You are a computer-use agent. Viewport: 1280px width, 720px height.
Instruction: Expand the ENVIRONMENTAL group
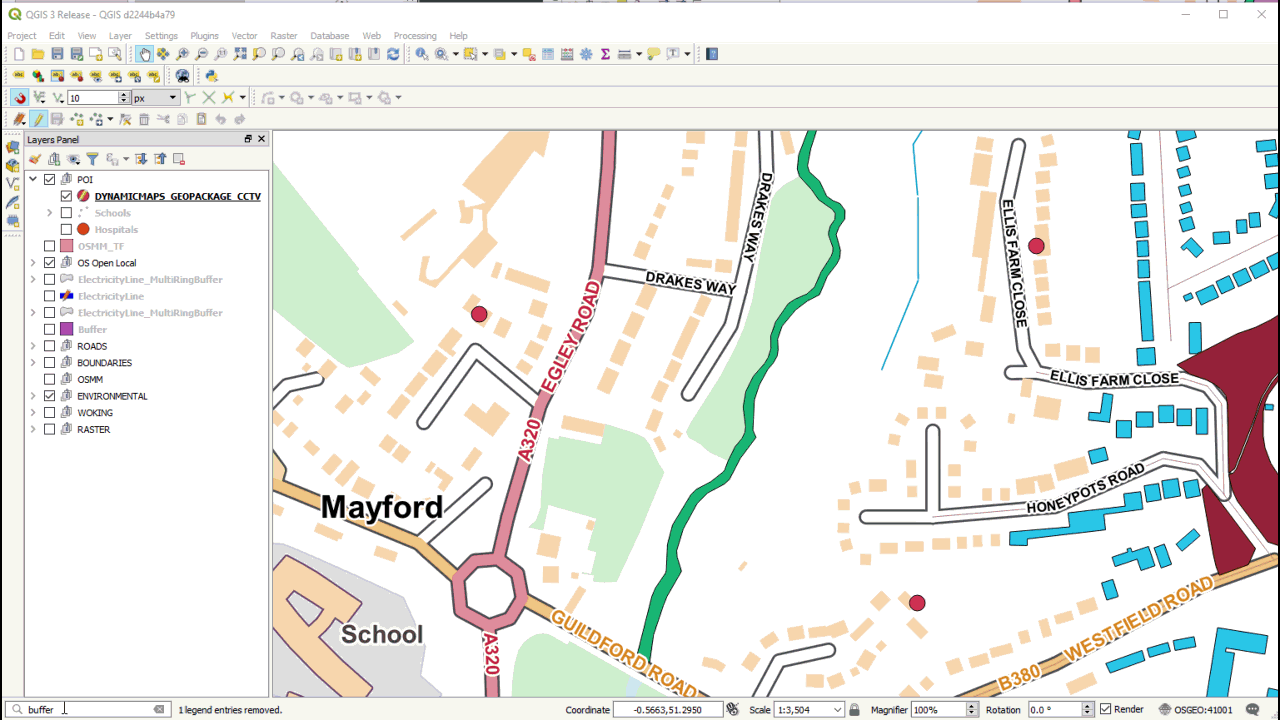click(33, 396)
